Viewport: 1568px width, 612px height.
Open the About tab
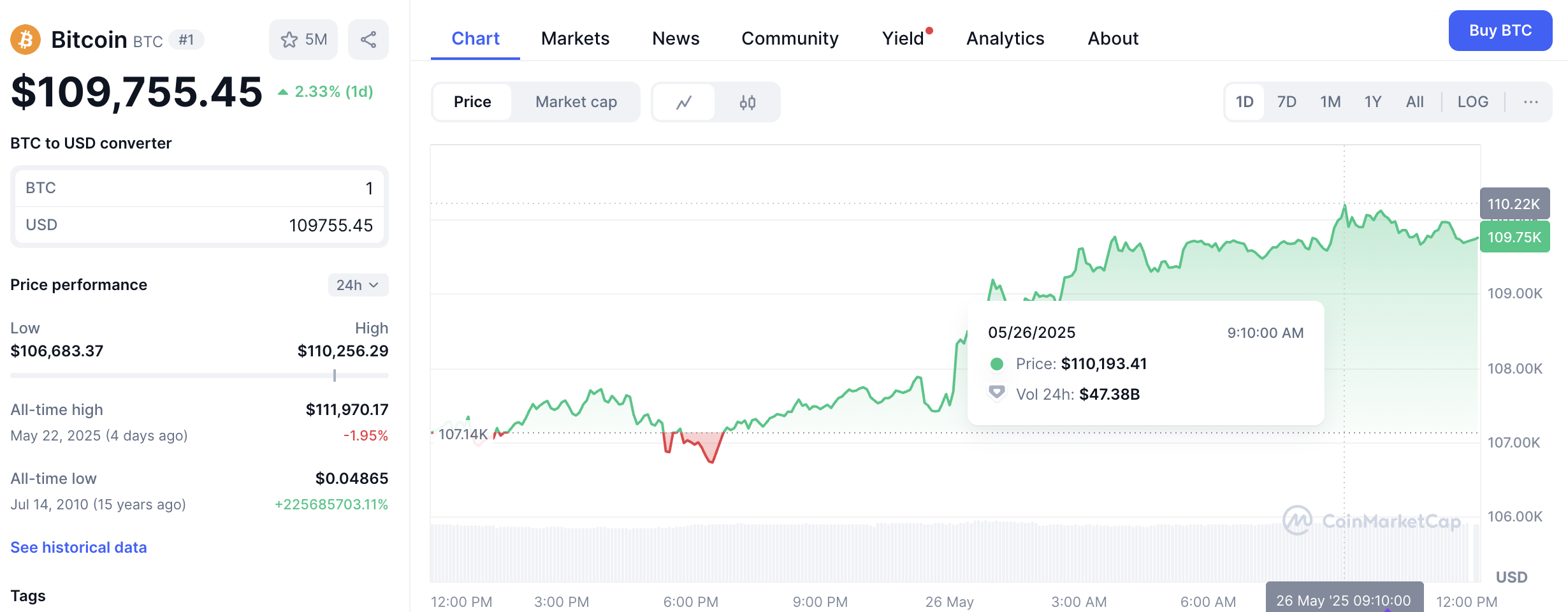1113,38
